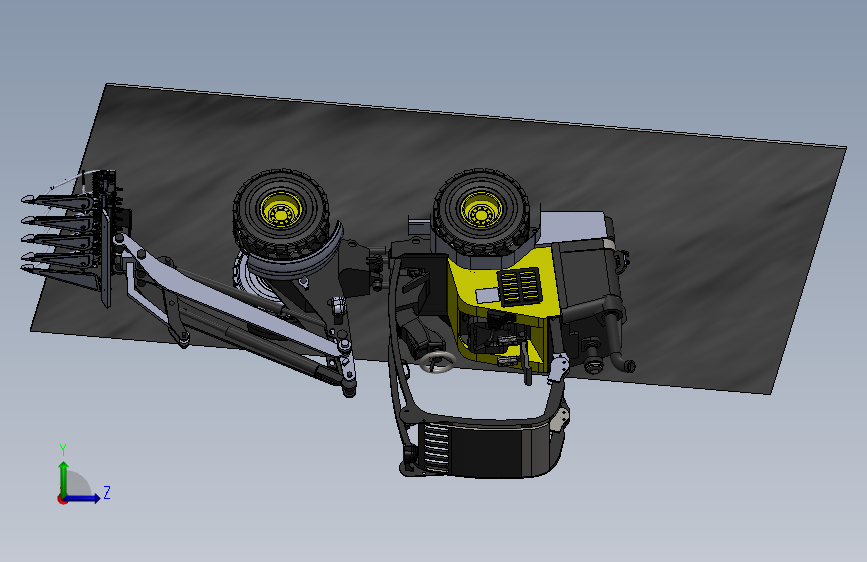Click the blue Z axis arrow of the triad

[83, 498]
